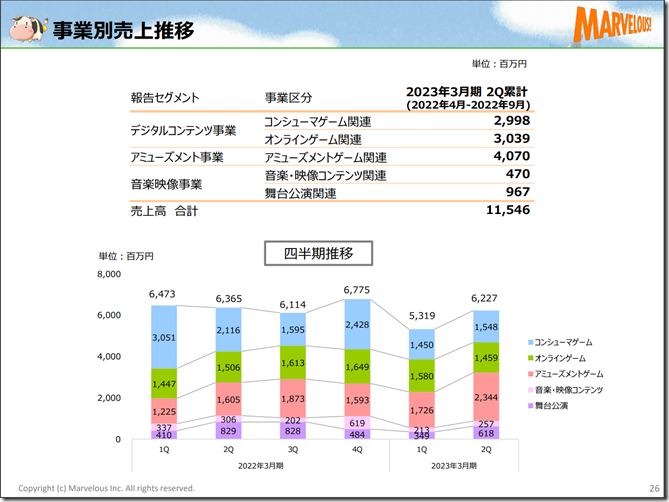Click the cow mascot icon in header
Viewport: 669px width, 502px height.
(27, 28)
